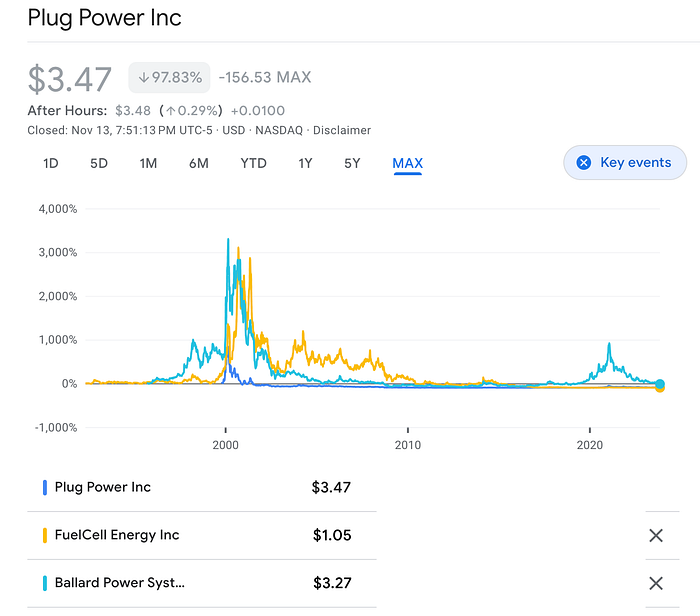Click the -156.53 MAX change text
Viewport: 700px width, 616px height.
[265, 77]
